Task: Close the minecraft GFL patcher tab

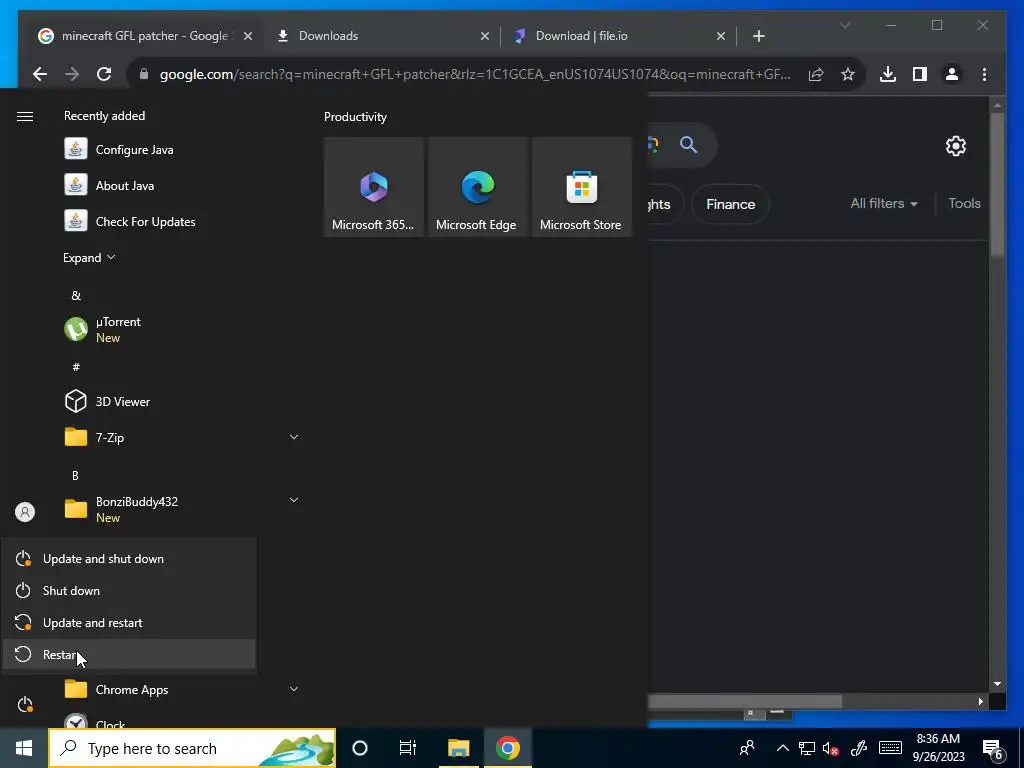Action: click(248, 36)
